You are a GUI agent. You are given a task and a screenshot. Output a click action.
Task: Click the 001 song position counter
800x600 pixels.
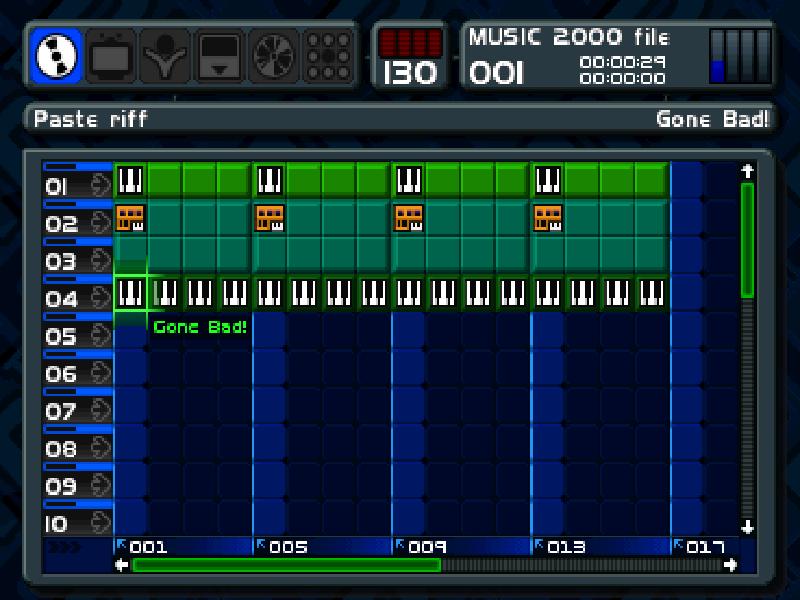(496, 73)
